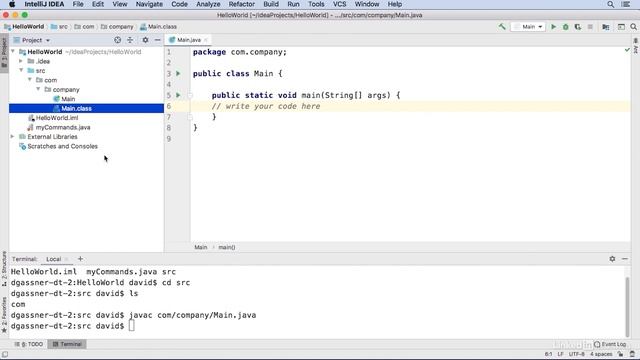Viewport: 640px width, 360px height.
Task: Open the VCS menu
Action: [339, 4]
